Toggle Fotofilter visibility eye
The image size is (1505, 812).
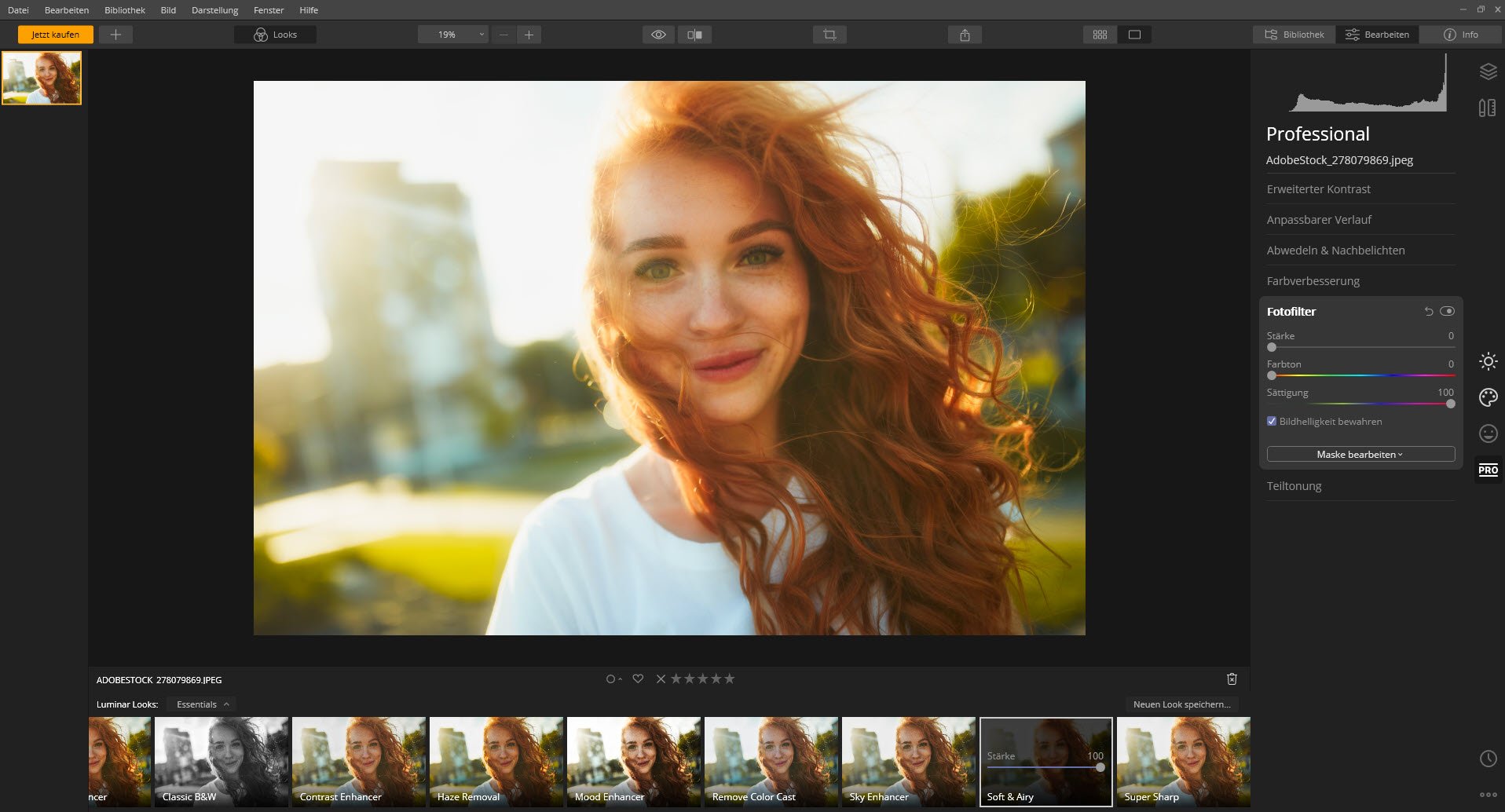tap(1447, 312)
